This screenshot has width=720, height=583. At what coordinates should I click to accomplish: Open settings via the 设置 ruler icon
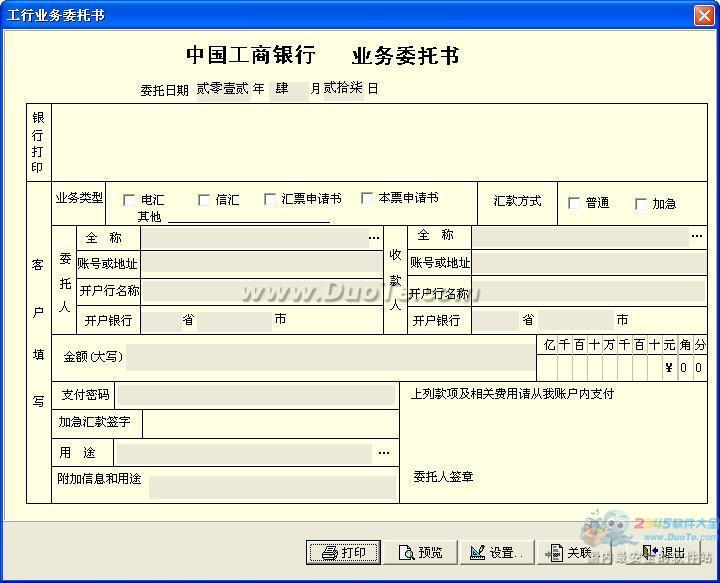pos(478,552)
